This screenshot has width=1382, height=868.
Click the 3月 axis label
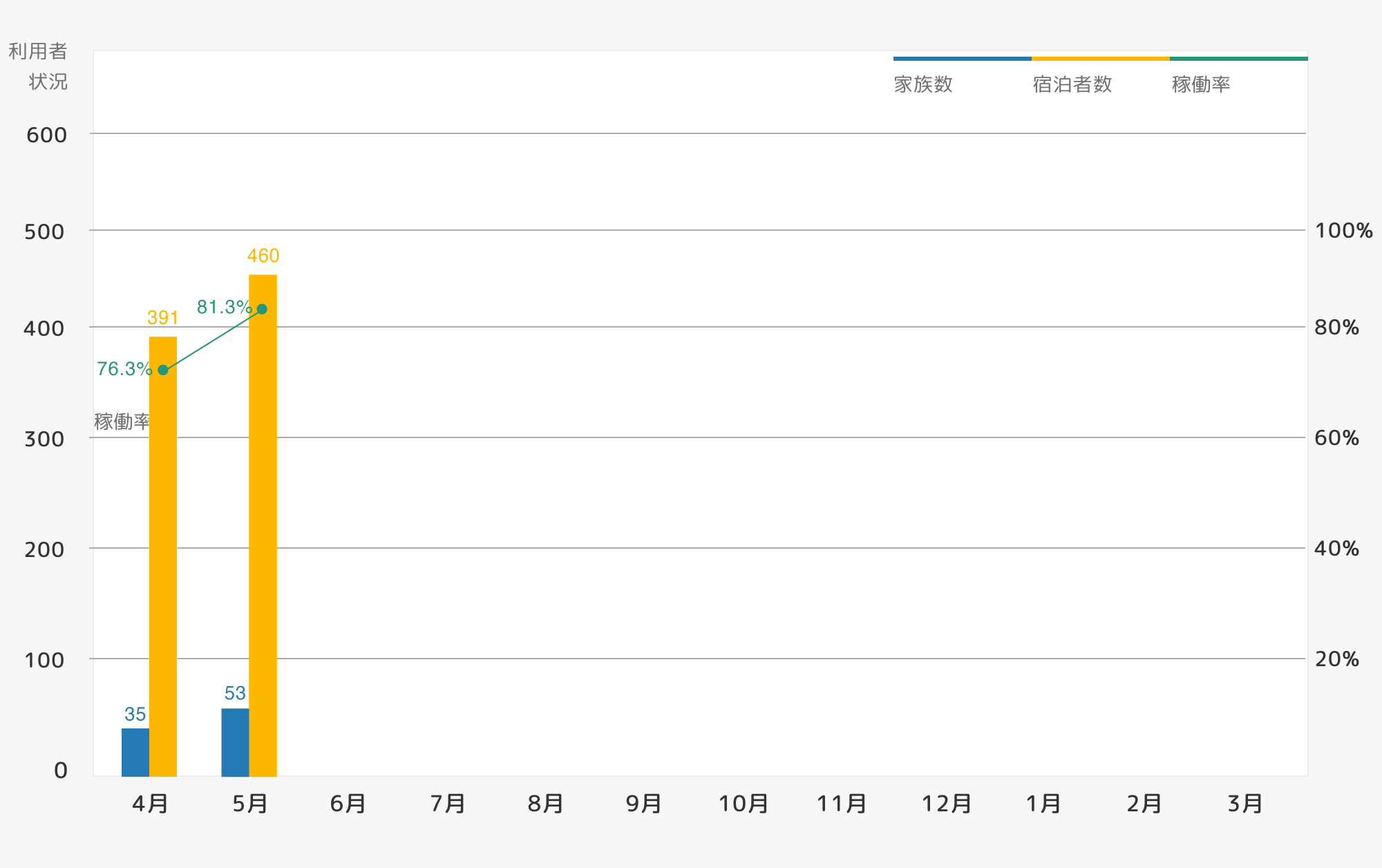pos(1245,804)
